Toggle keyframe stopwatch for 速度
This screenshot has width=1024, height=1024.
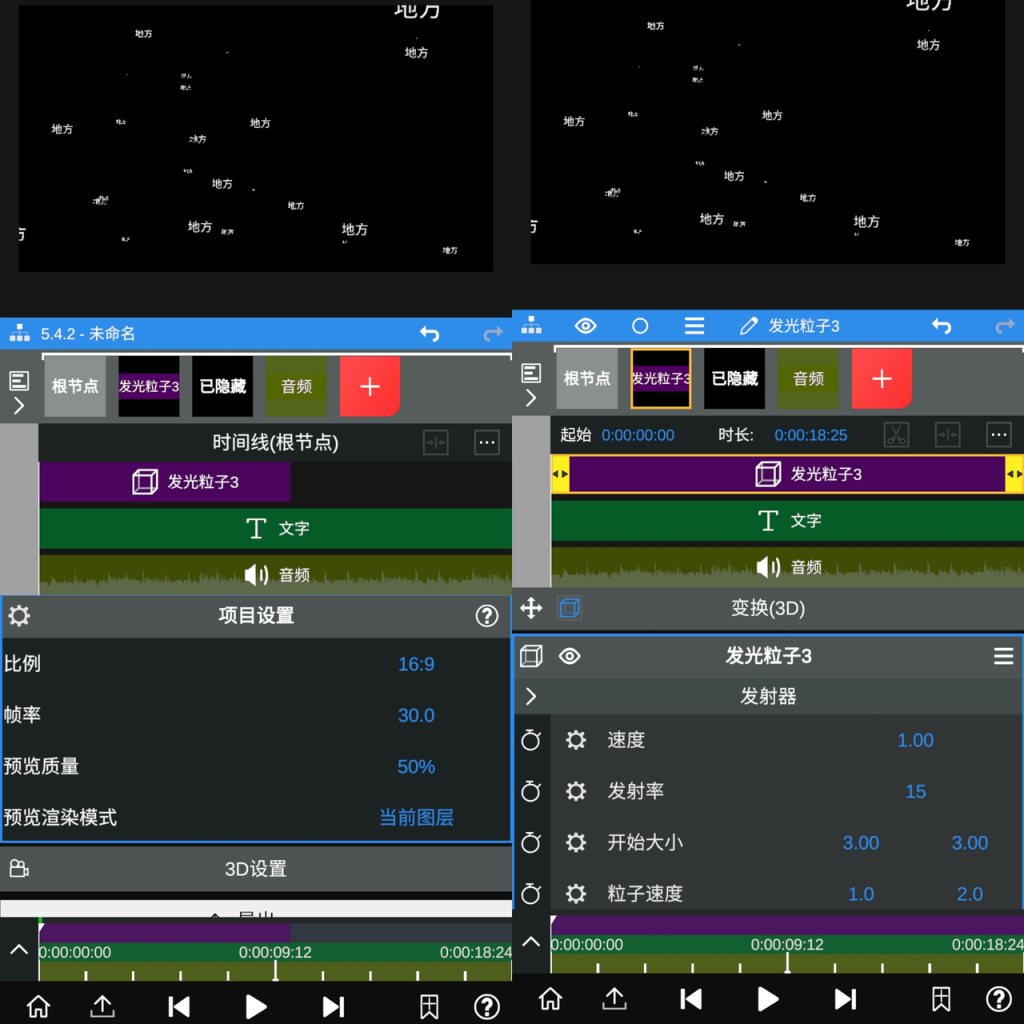531,740
